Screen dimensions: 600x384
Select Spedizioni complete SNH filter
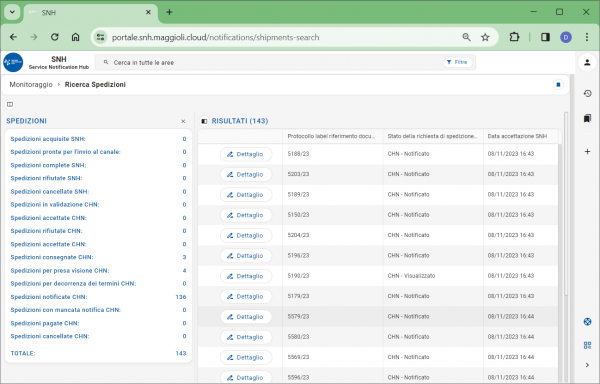[98, 165]
